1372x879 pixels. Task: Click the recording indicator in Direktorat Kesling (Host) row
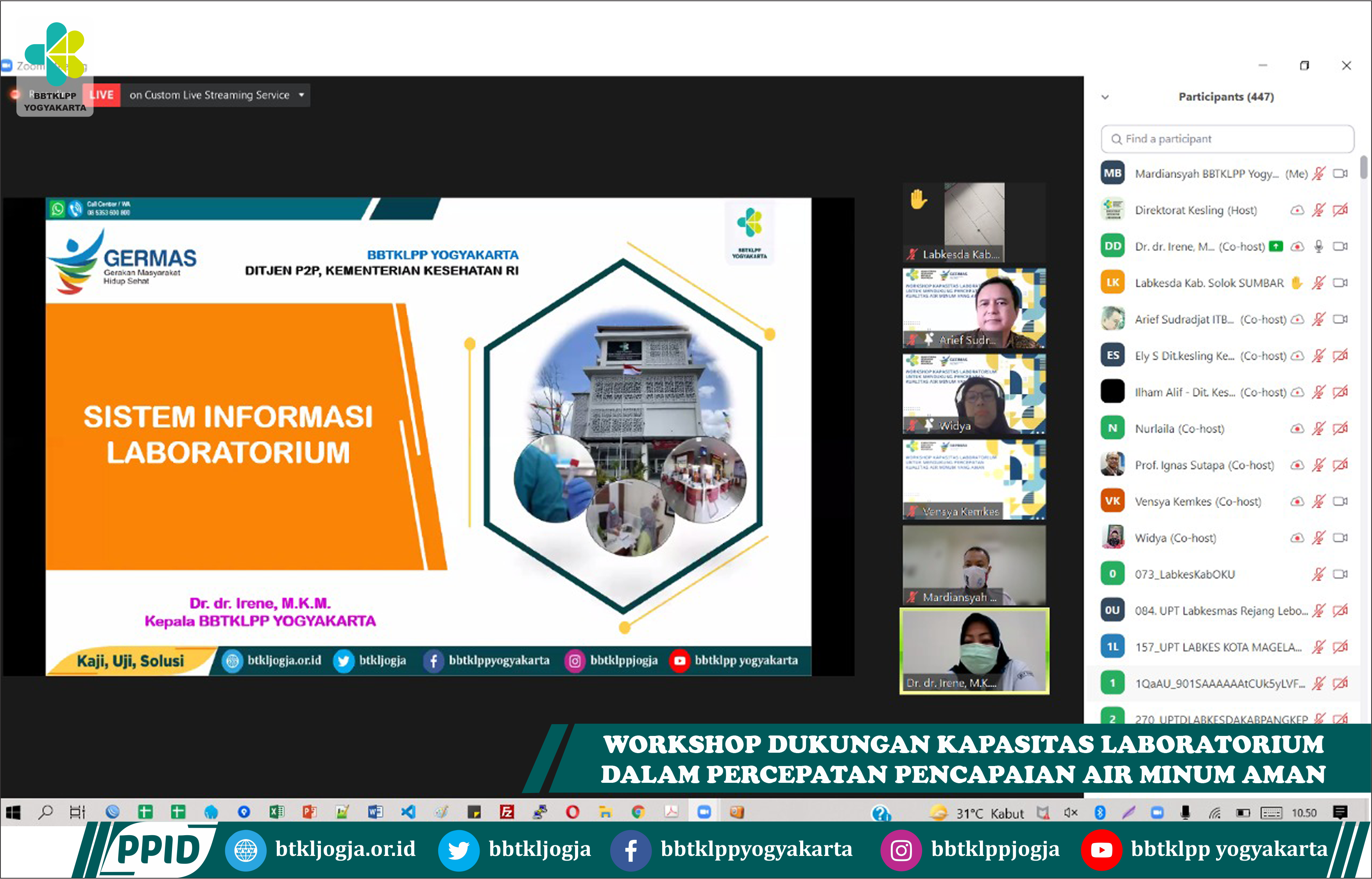1297,210
